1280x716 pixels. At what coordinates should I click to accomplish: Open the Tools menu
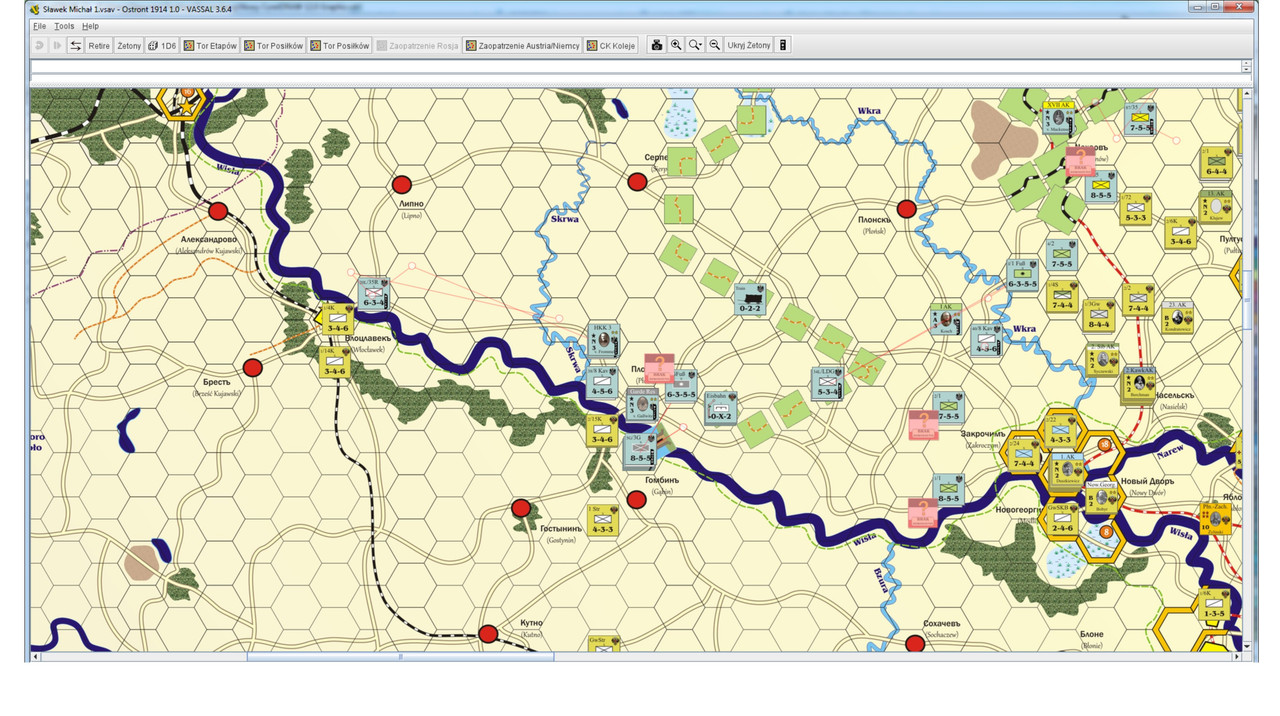tap(64, 26)
